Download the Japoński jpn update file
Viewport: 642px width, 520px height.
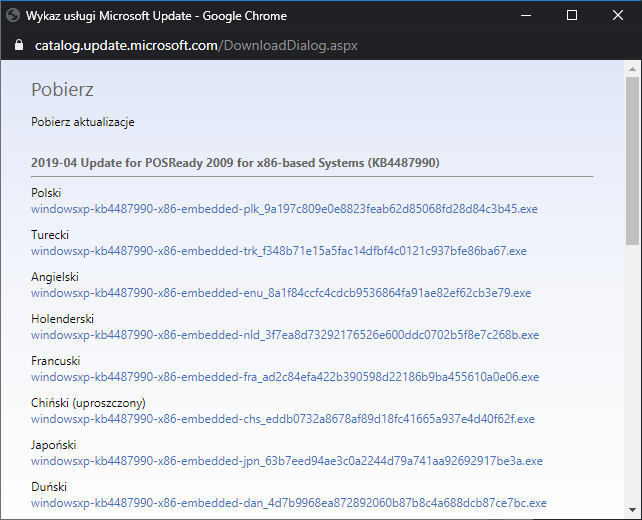pyautogui.click(x=287, y=461)
